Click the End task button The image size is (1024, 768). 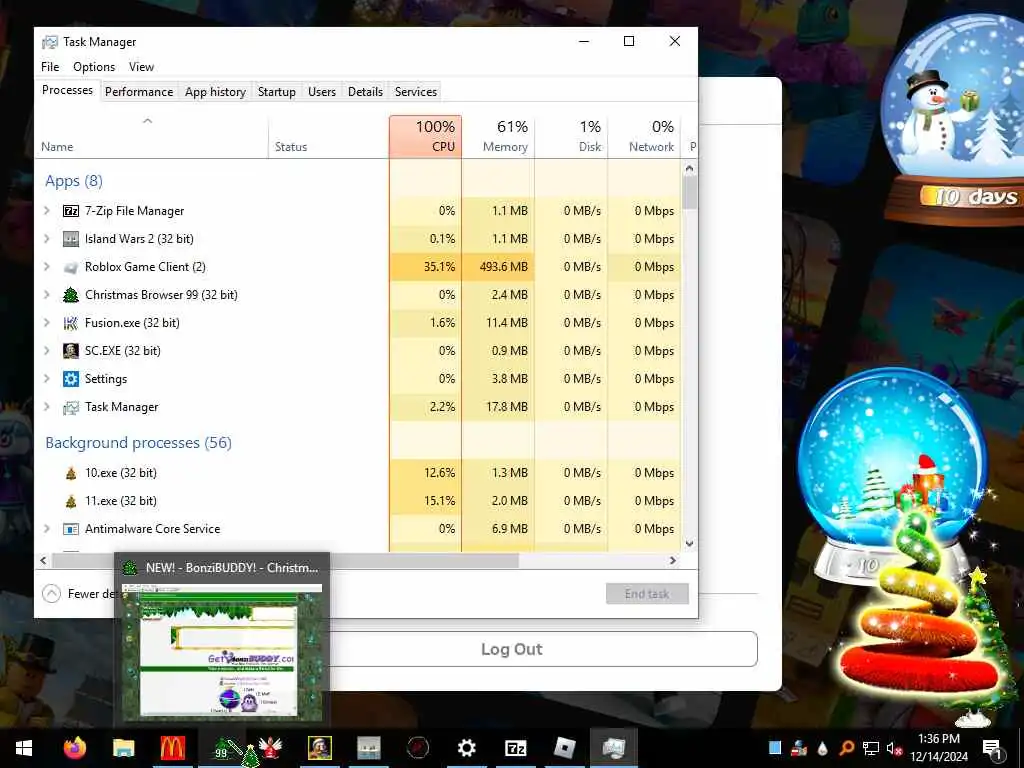pos(647,594)
